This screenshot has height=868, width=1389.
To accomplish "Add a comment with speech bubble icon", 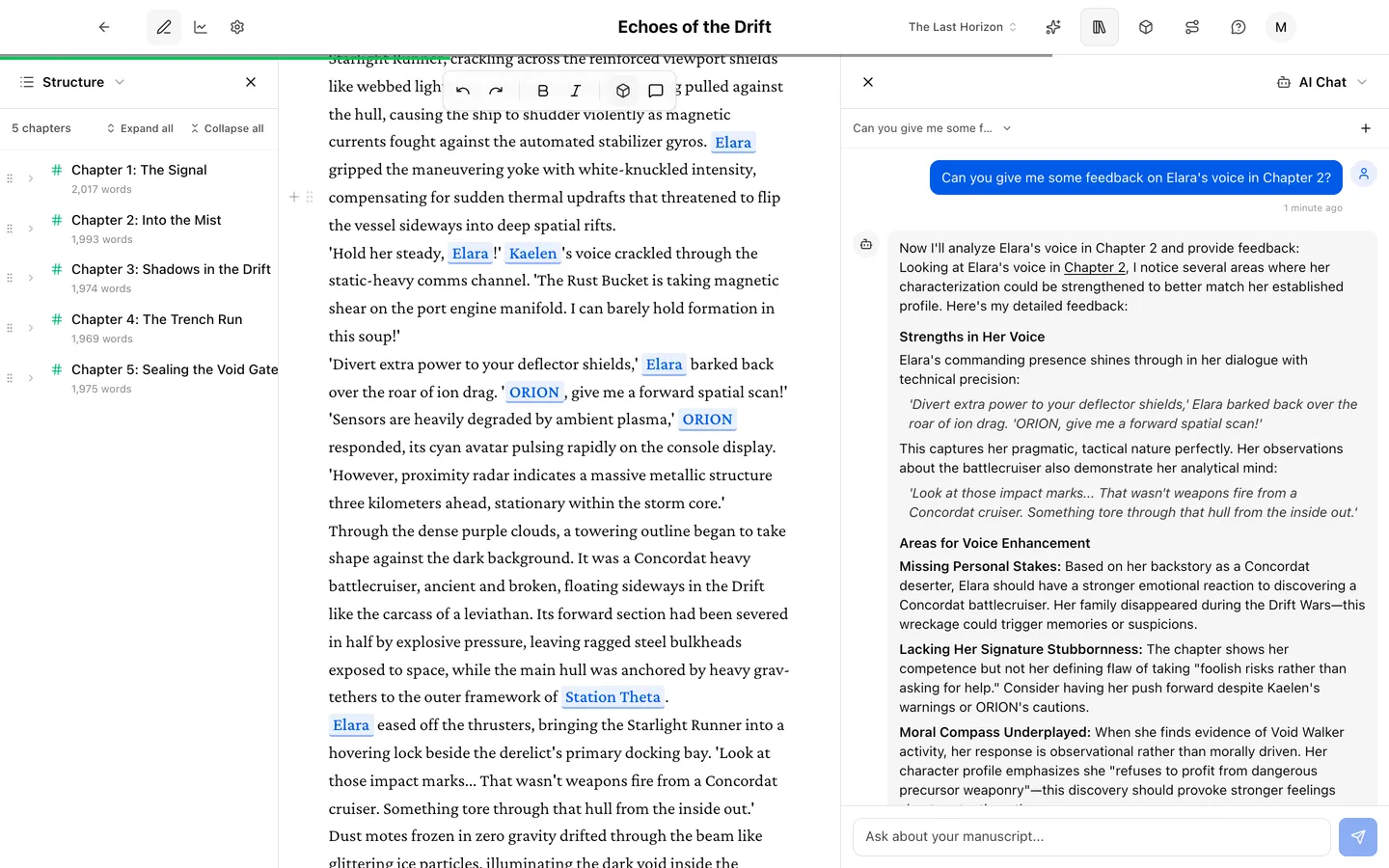I will point(656,91).
